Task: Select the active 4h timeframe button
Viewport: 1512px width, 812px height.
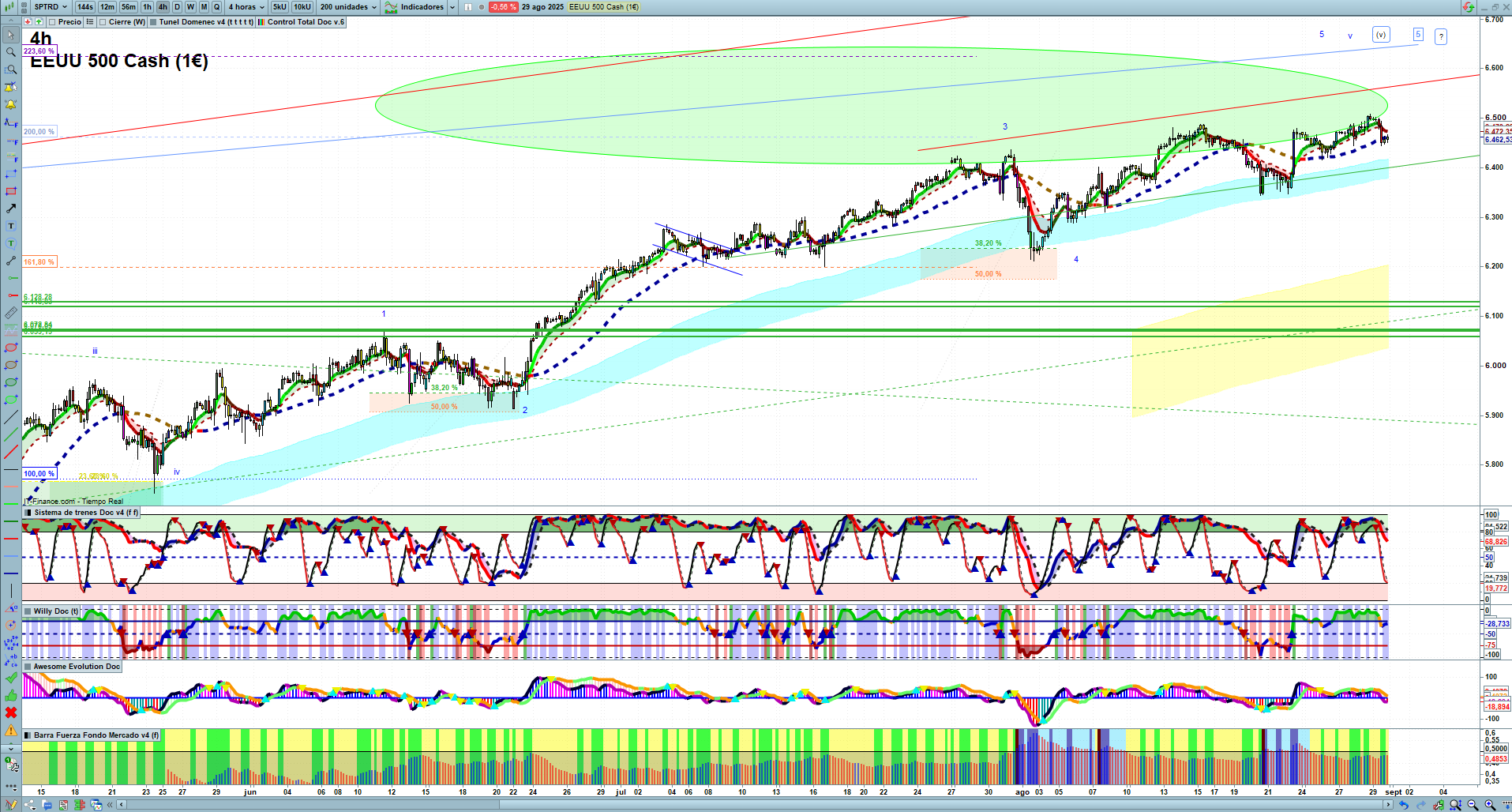Action: [x=163, y=7]
